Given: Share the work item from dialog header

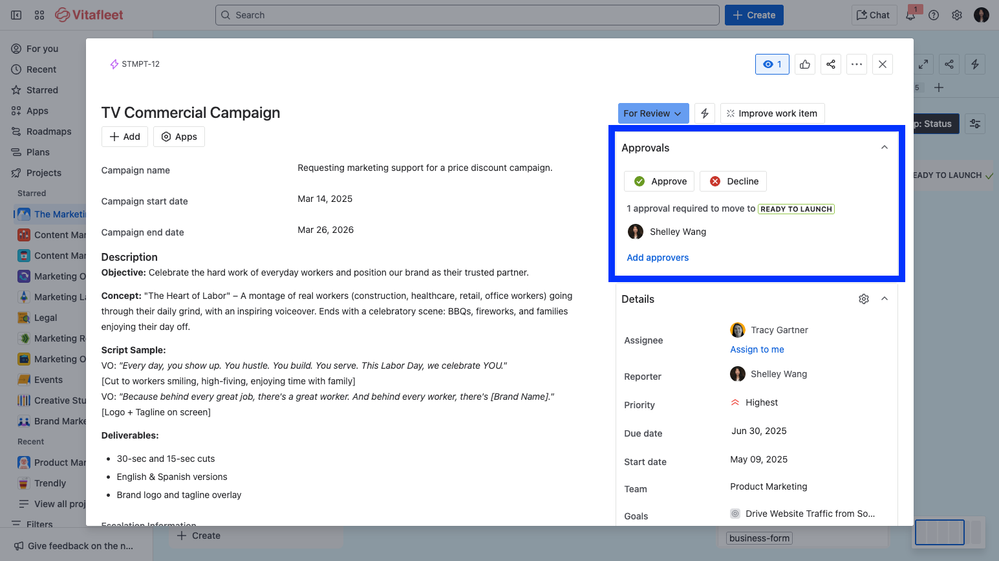Looking at the screenshot, I should click(831, 64).
